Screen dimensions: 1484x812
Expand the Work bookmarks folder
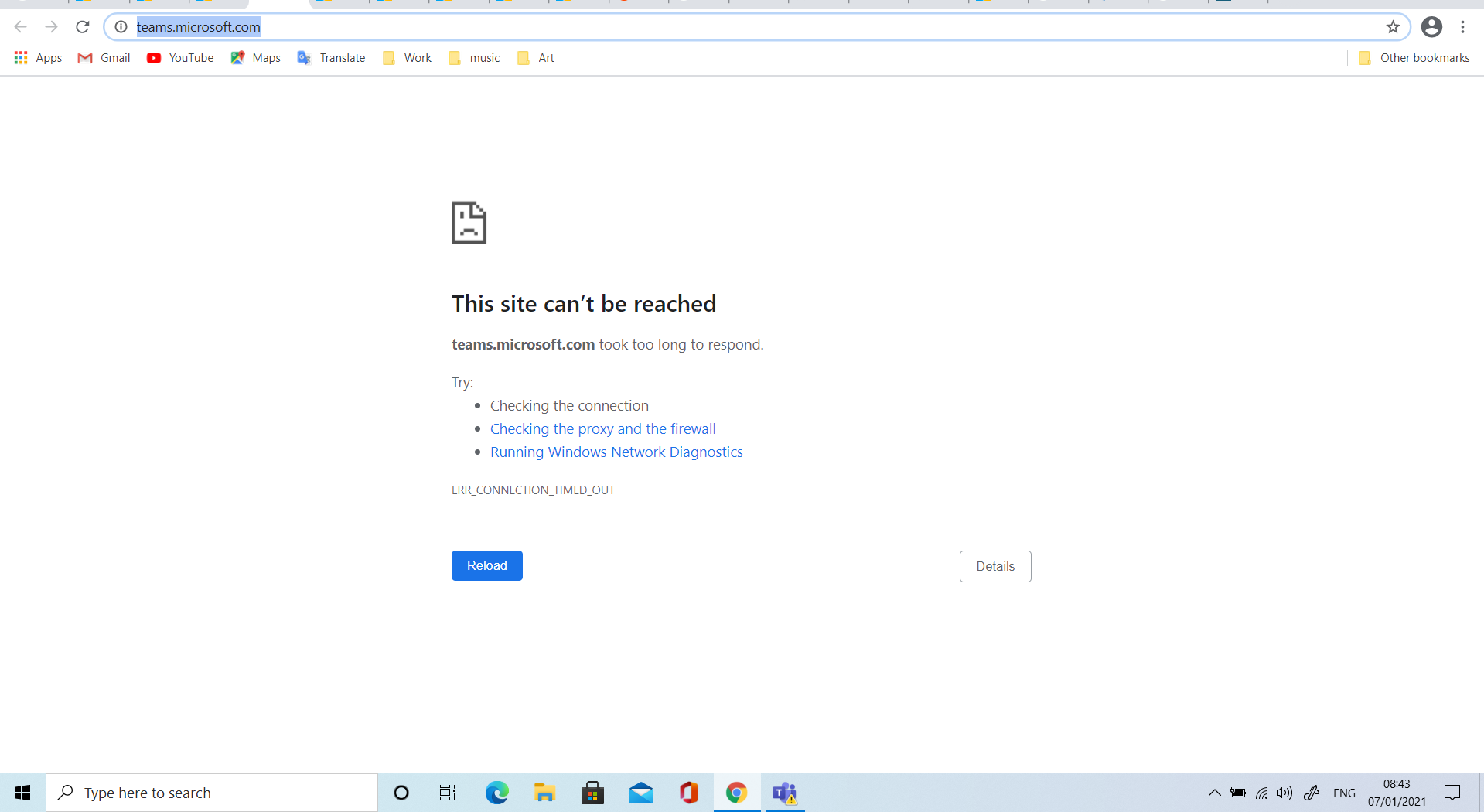tap(407, 58)
